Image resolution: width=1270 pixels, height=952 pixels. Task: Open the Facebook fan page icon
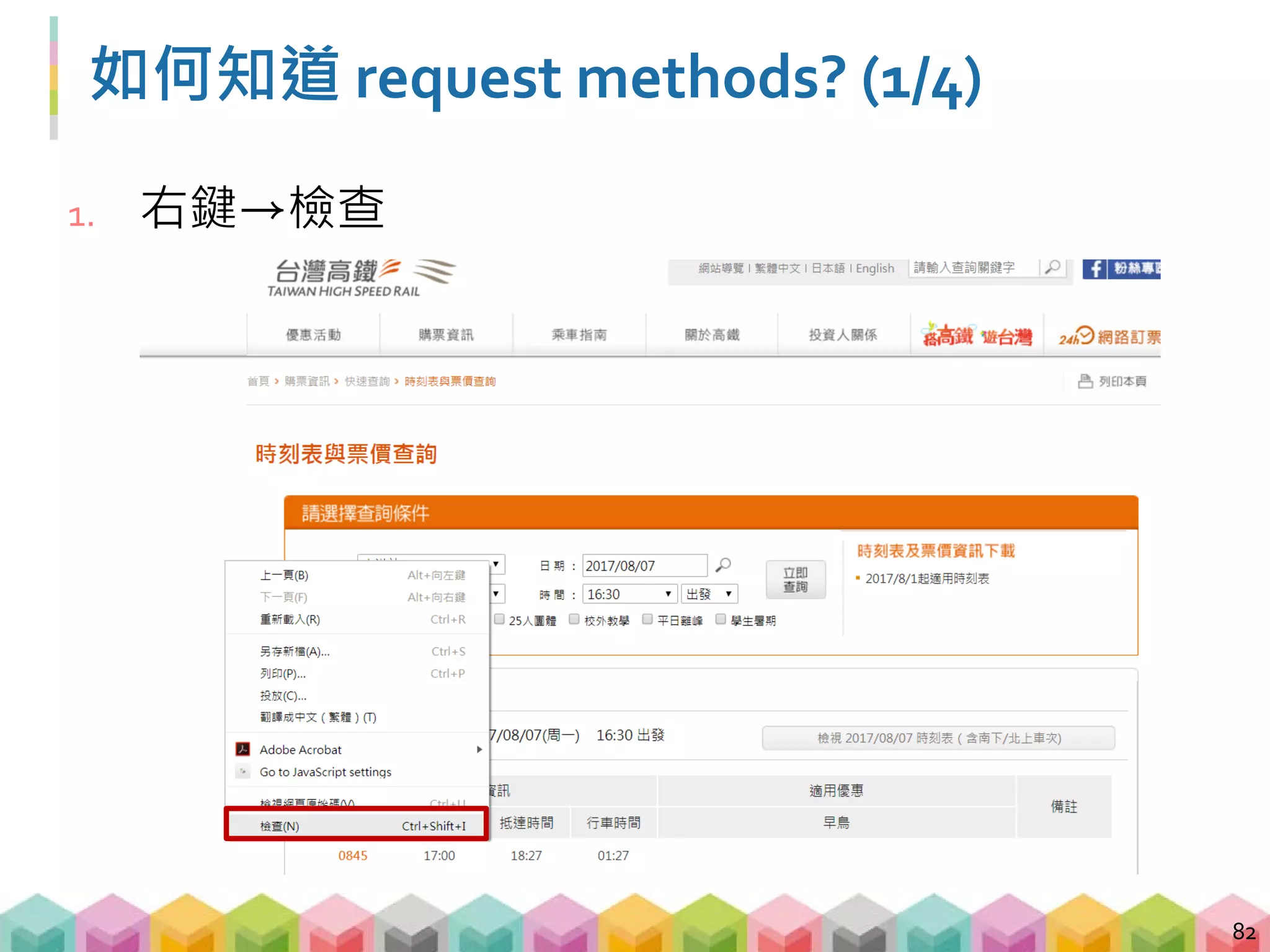(1095, 269)
